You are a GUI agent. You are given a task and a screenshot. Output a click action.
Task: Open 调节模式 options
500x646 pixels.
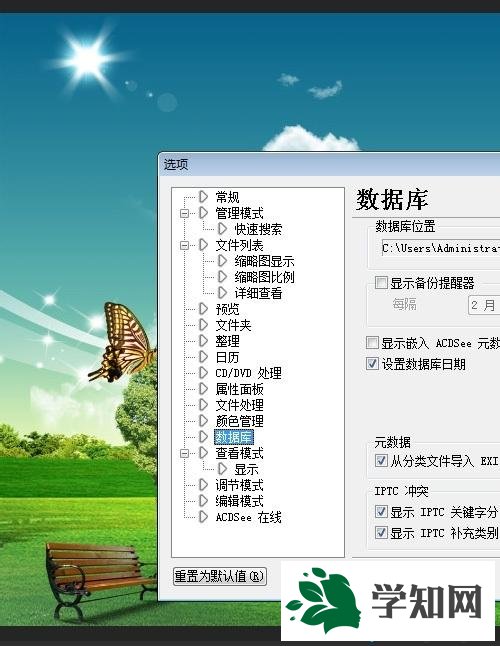(x=239, y=485)
